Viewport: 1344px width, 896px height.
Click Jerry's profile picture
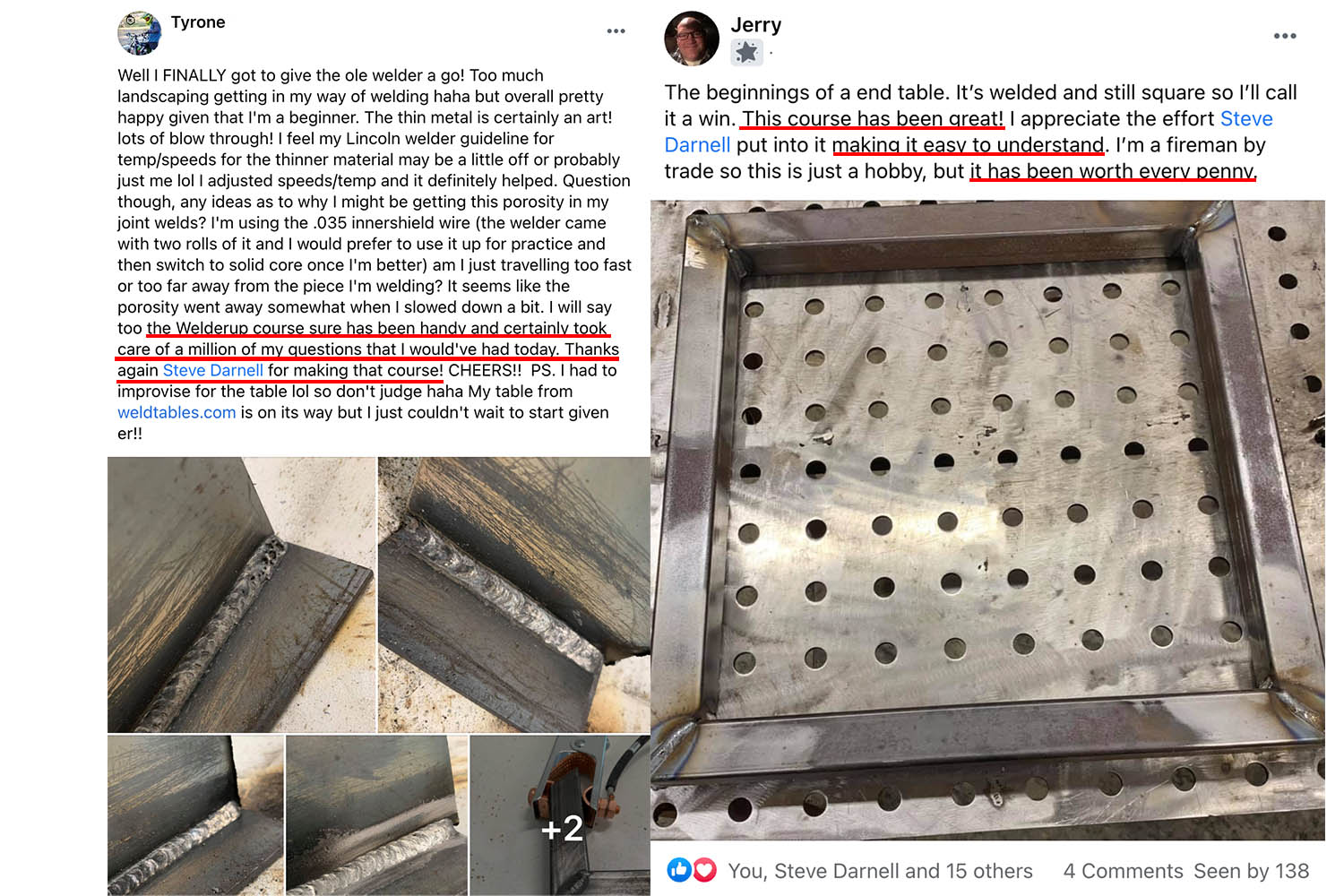(692, 39)
